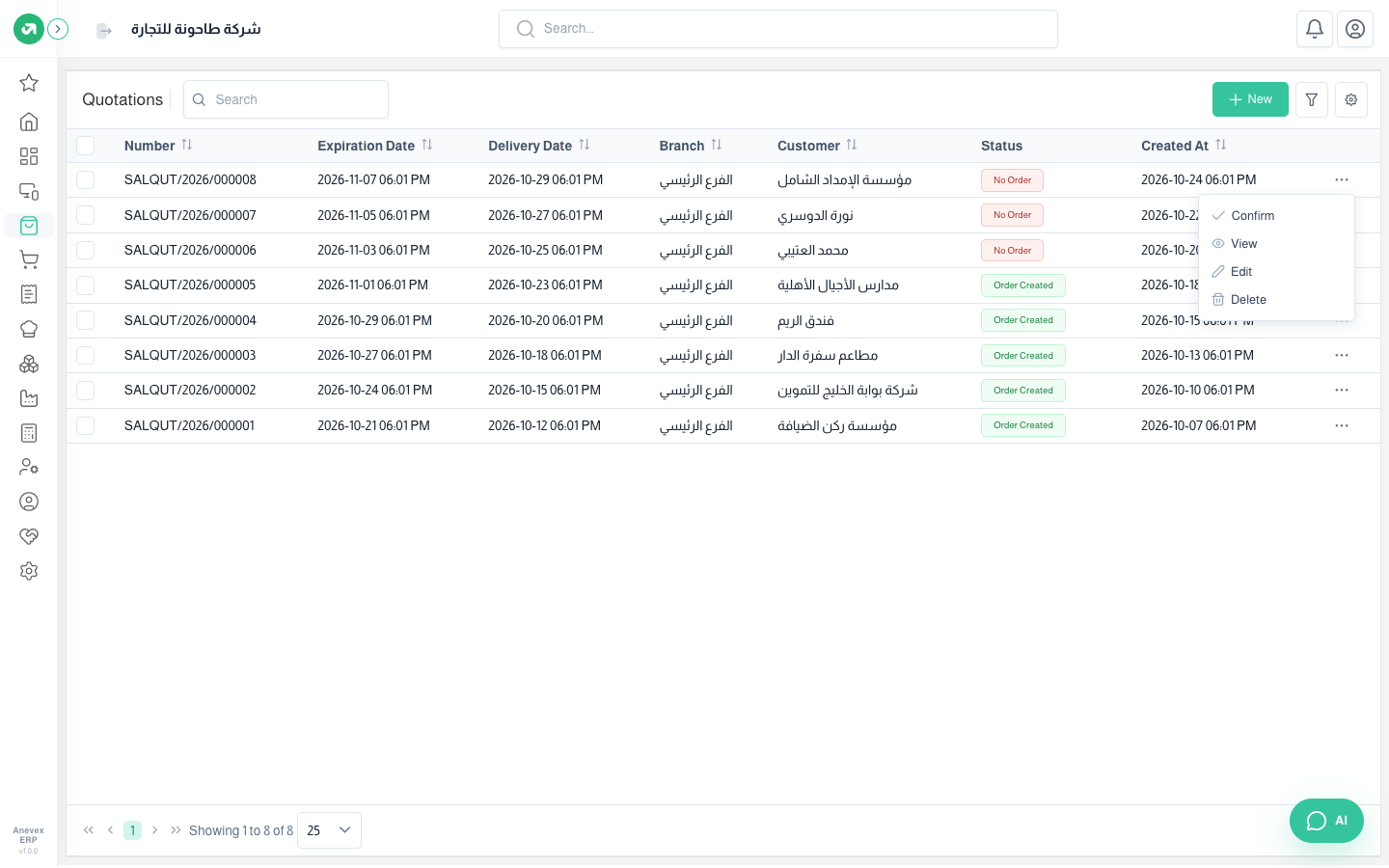The image size is (1389, 868).
Task: Check the row SALQUT/2026/000003
Action: [86, 356]
